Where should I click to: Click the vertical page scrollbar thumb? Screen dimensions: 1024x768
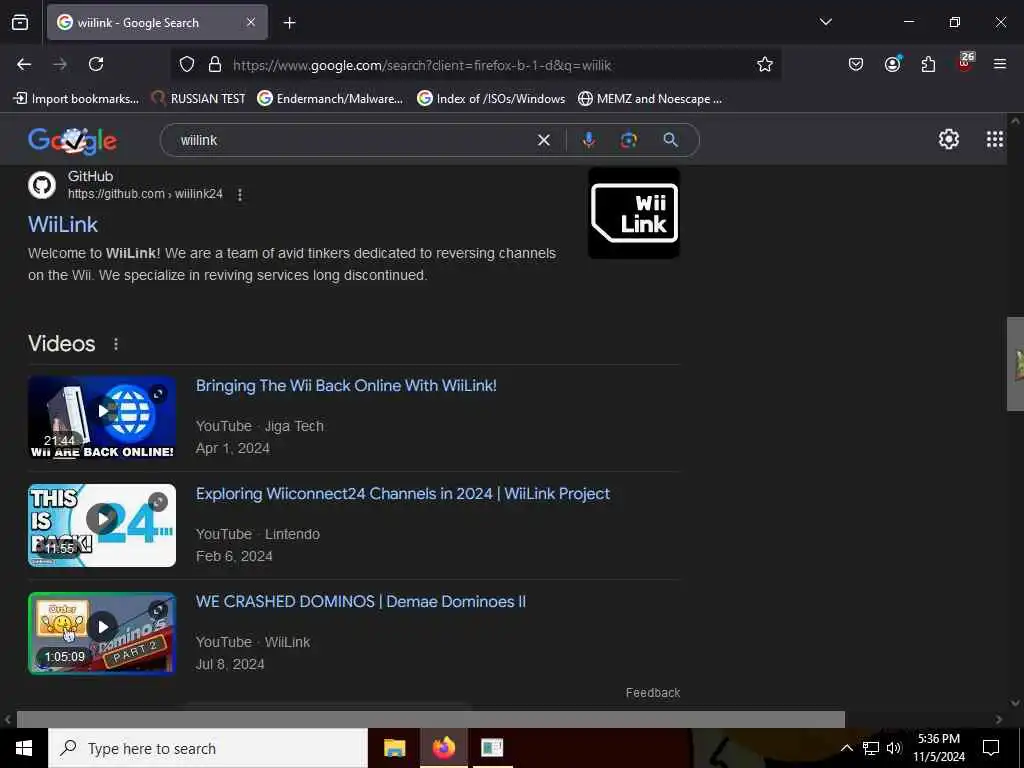(x=1015, y=364)
